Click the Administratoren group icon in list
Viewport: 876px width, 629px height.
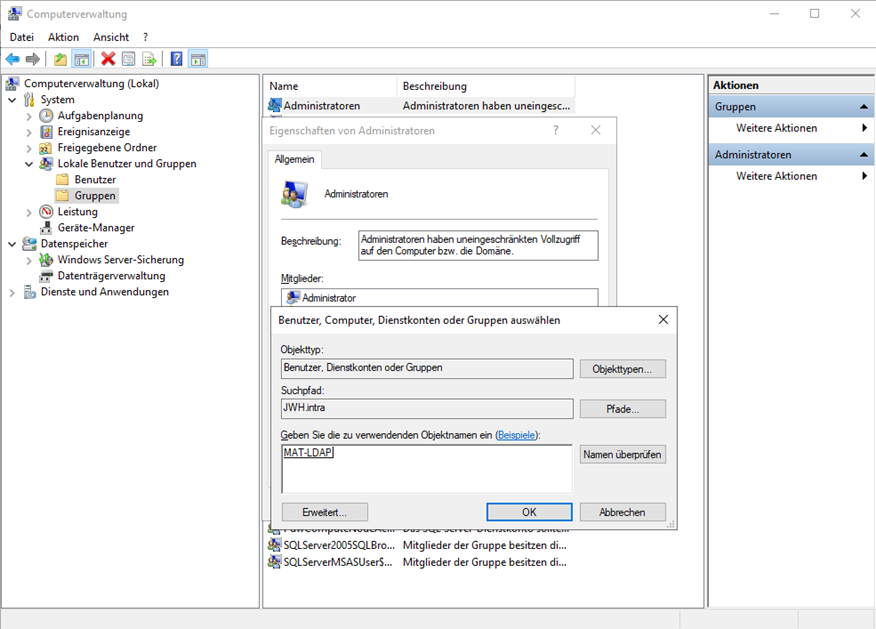click(x=274, y=105)
